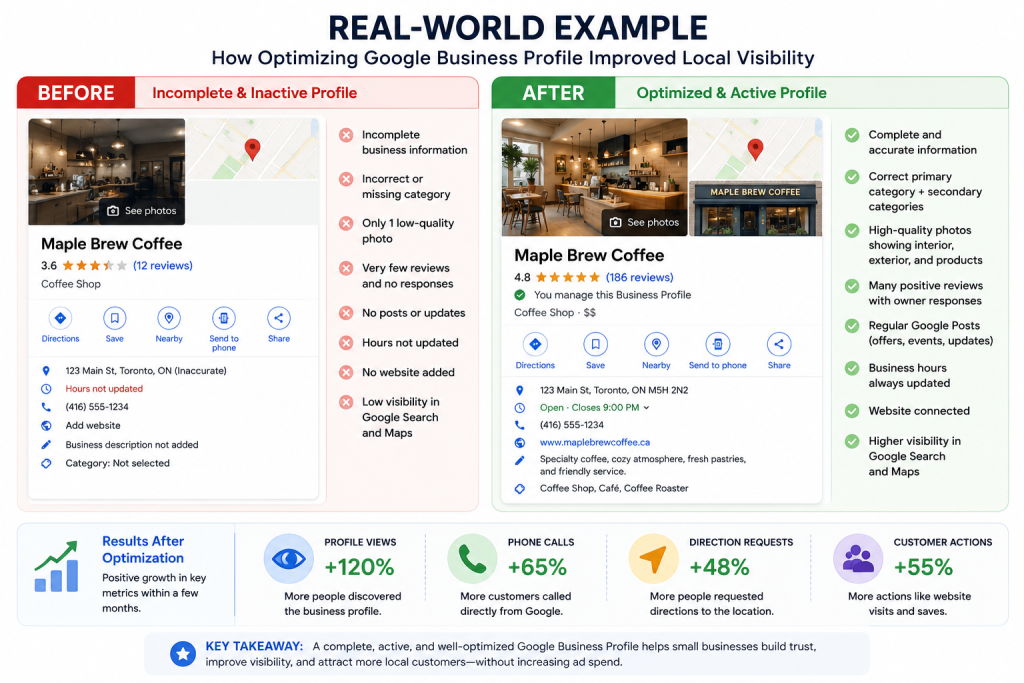Click the 'Optimized & Active Profile' heading
The height and width of the screenshot is (683, 1024).
click(x=731, y=93)
